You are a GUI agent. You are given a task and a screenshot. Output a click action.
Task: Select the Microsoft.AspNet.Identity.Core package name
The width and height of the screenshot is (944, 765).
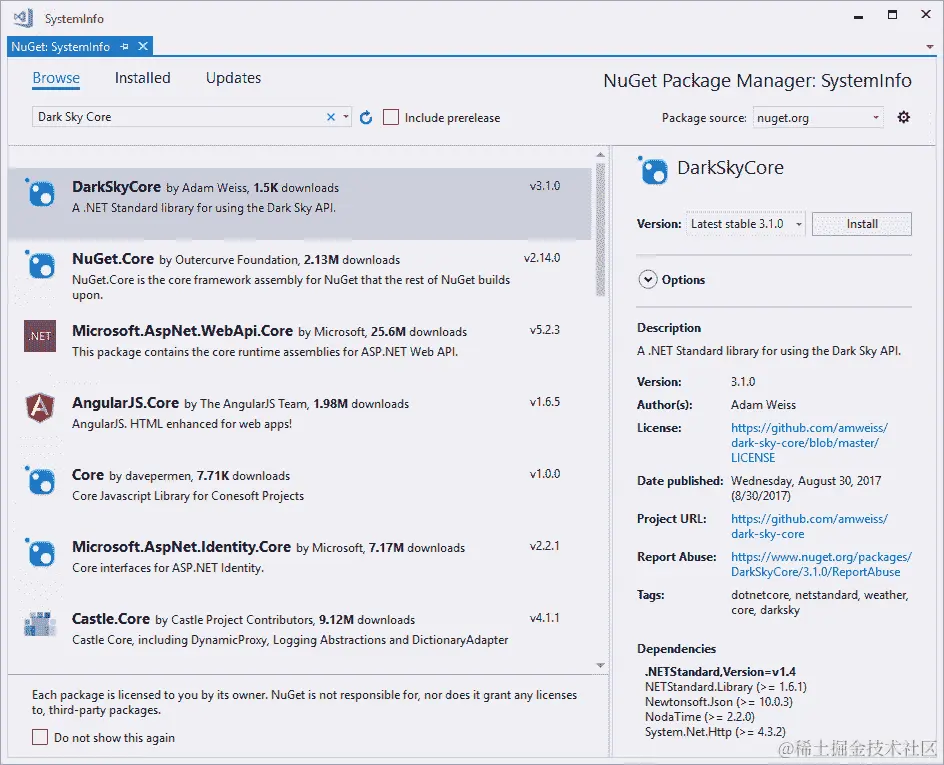pyautogui.click(x=181, y=547)
